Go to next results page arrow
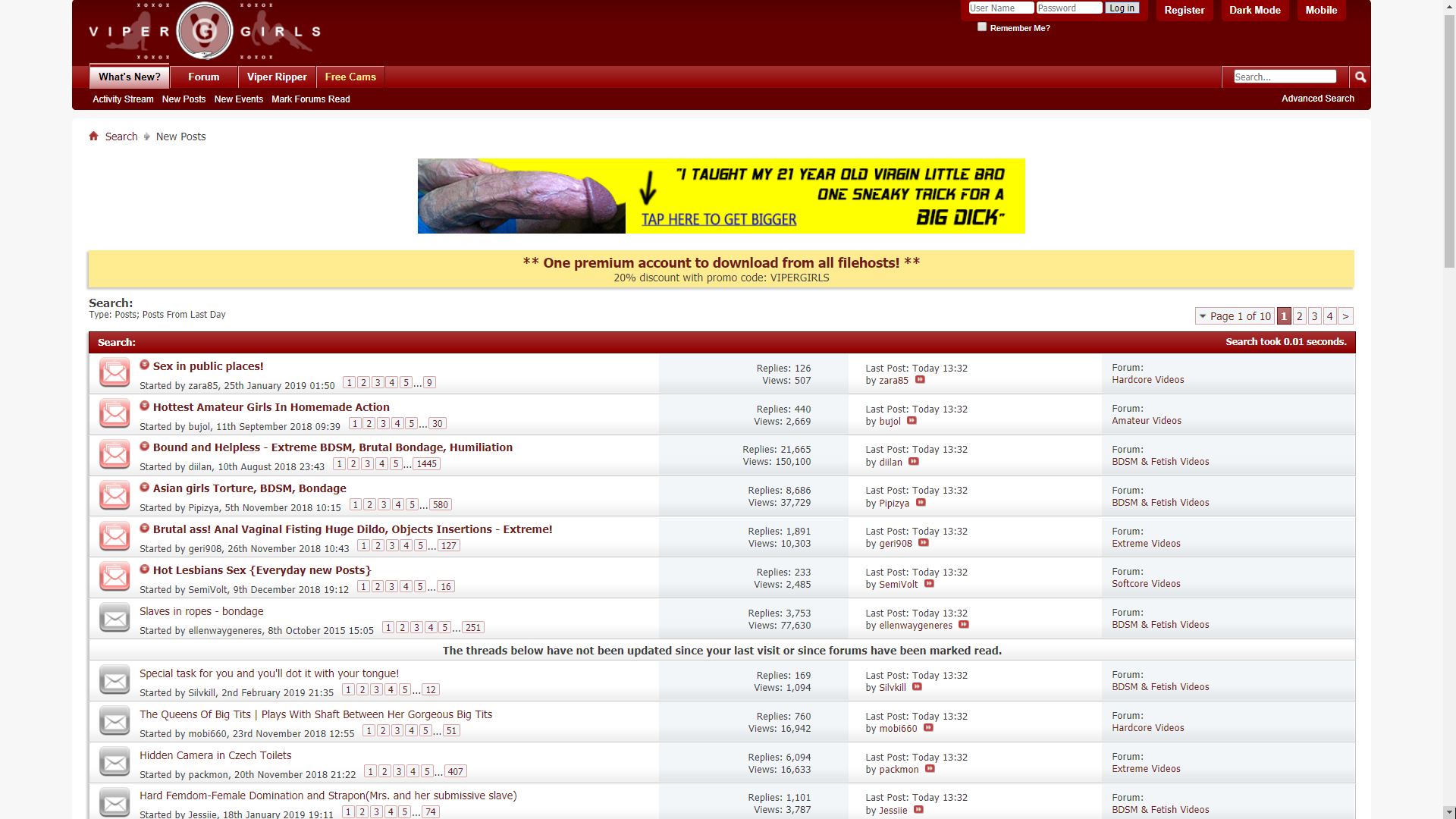The image size is (1456, 819). [1345, 316]
